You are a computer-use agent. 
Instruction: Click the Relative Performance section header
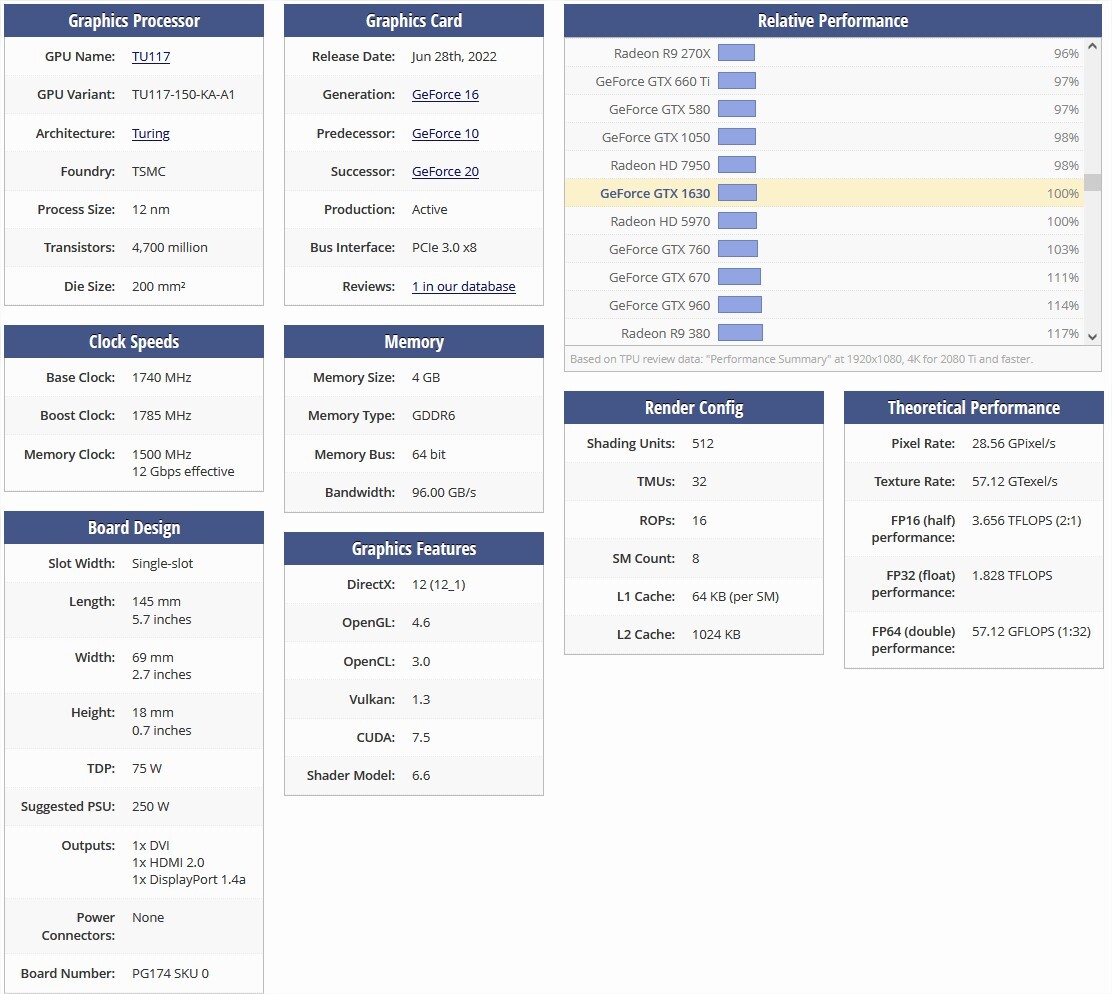833,21
